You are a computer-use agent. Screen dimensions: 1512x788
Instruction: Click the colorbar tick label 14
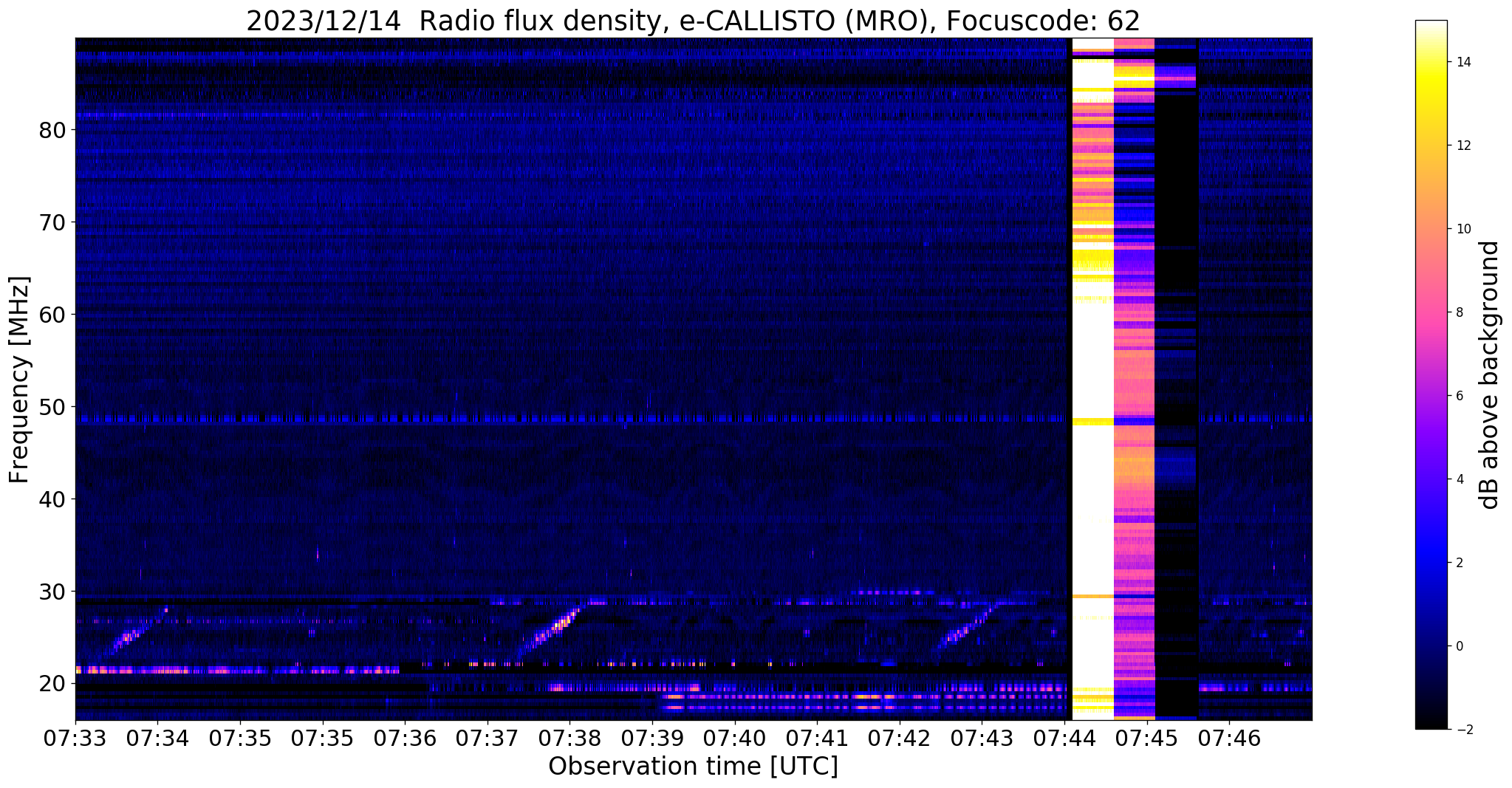coord(1463,62)
